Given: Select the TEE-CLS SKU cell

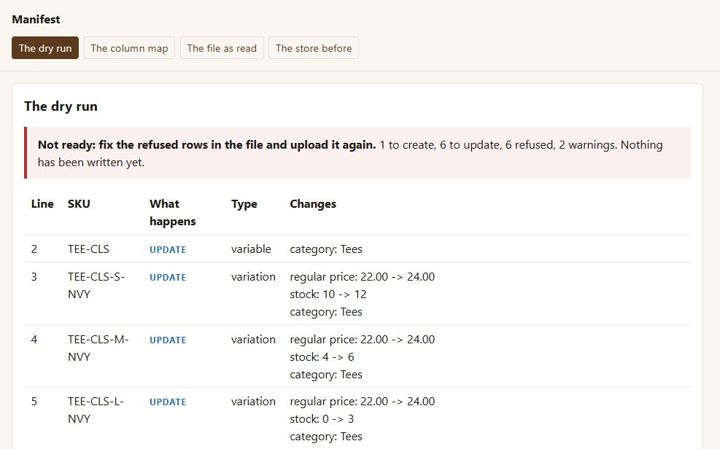Looking at the screenshot, I should [x=89, y=249].
